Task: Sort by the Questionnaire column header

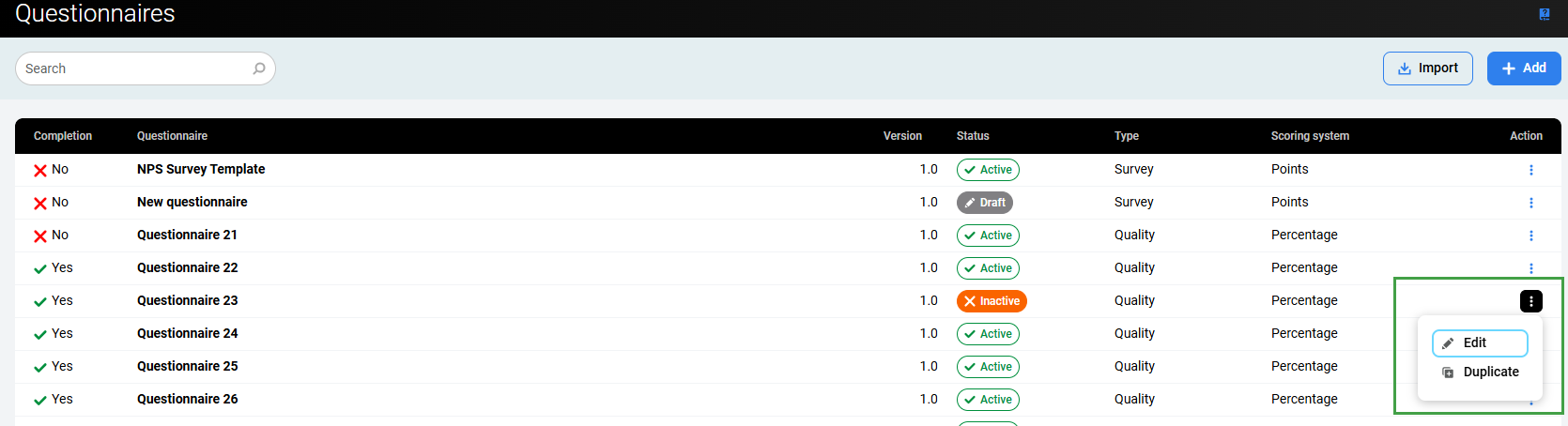Action: (x=172, y=136)
